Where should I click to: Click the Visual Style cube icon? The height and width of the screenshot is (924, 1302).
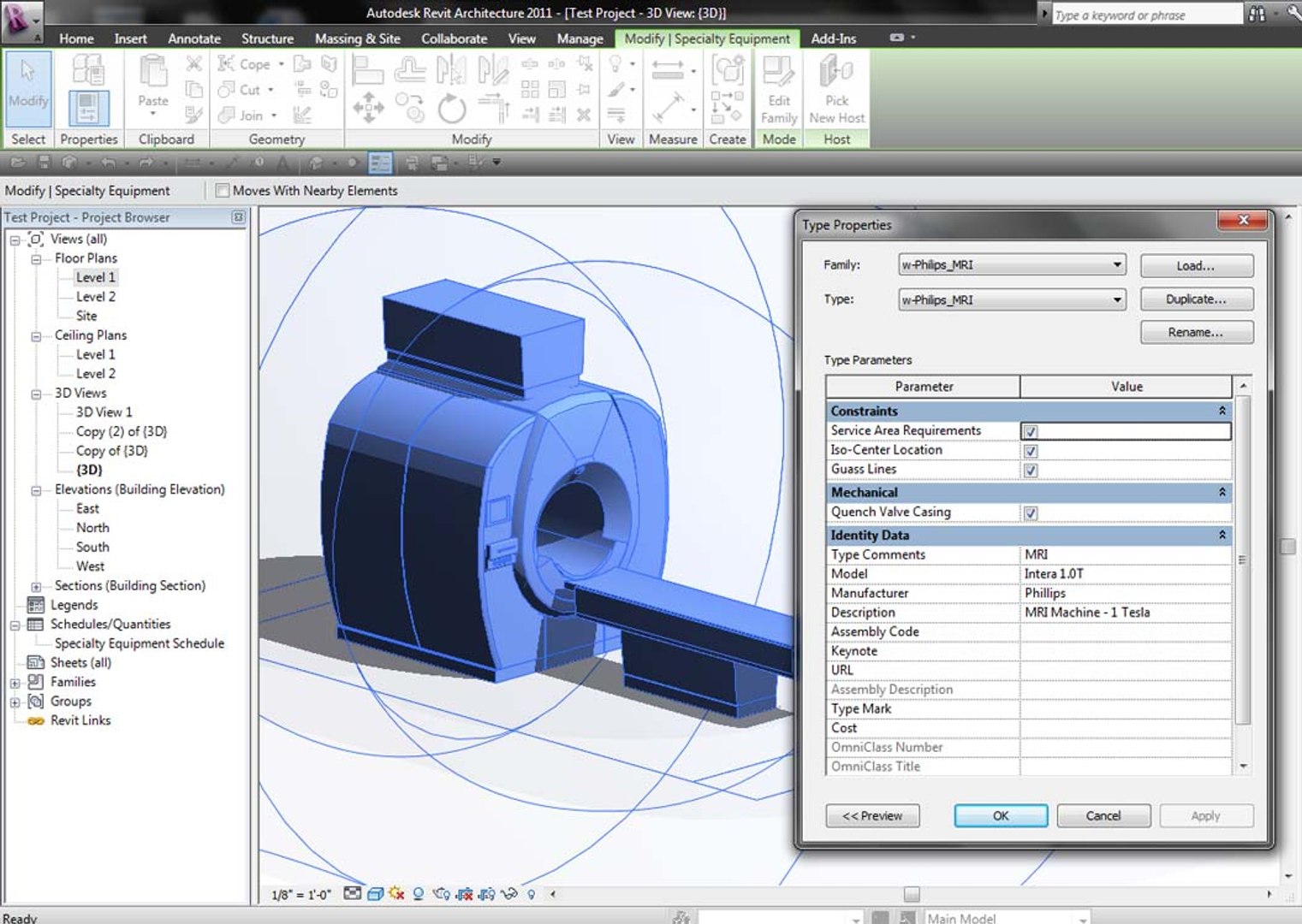click(375, 893)
